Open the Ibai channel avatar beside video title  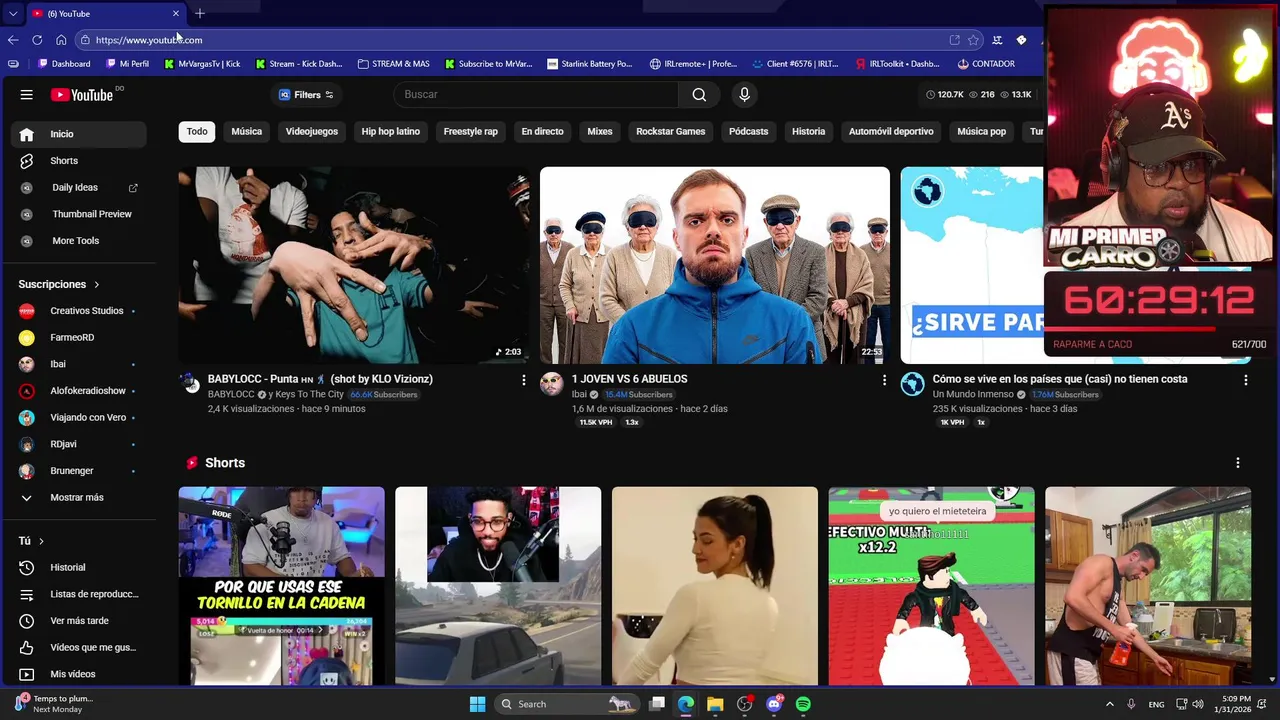(551, 384)
